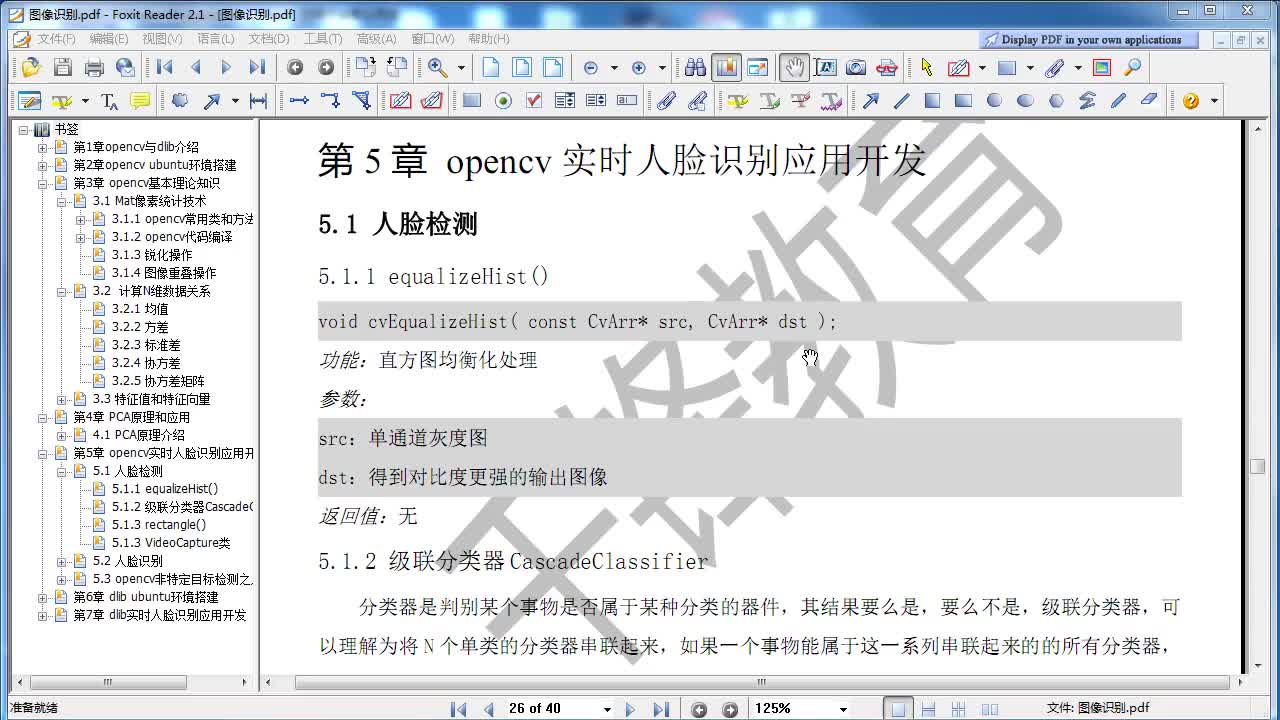Click the Find binoculars icon
The image size is (1280, 720).
(695, 68)
